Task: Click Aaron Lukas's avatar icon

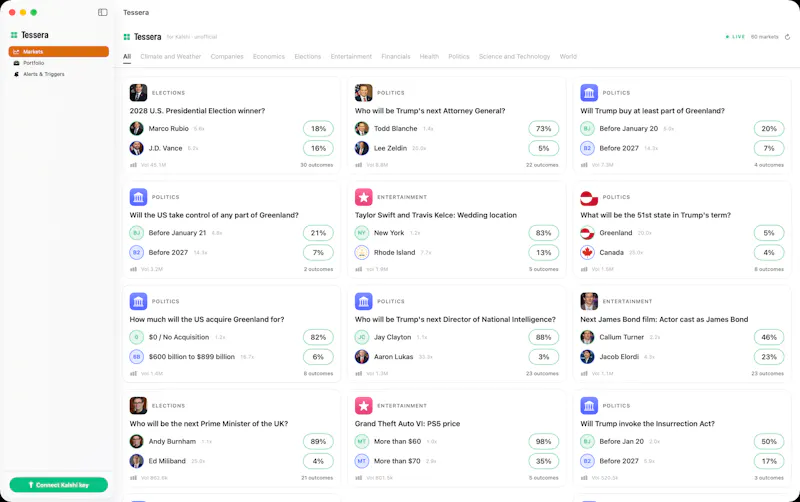Action: click(362, 357)
